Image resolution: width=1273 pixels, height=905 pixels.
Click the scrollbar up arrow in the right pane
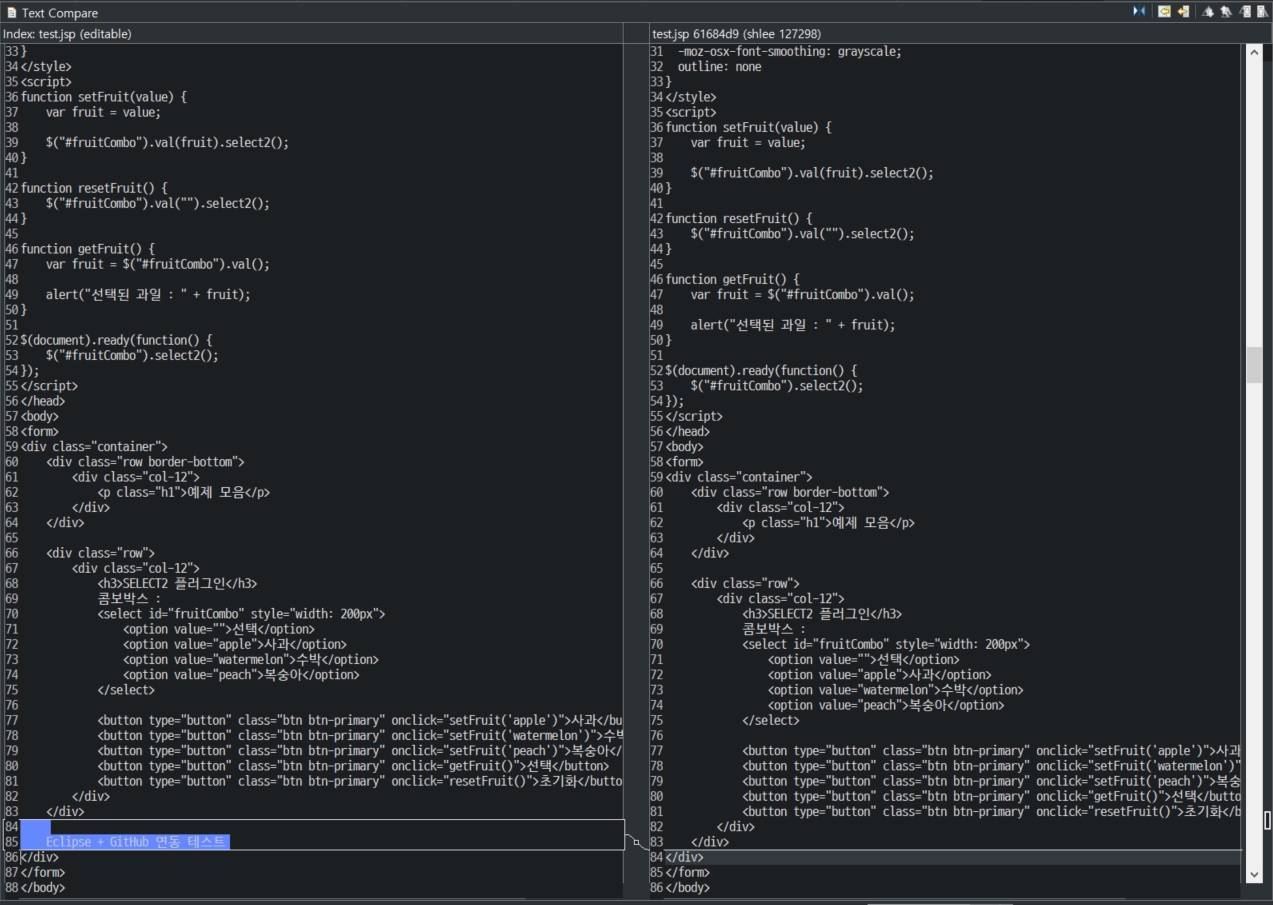pos(1254,52)
